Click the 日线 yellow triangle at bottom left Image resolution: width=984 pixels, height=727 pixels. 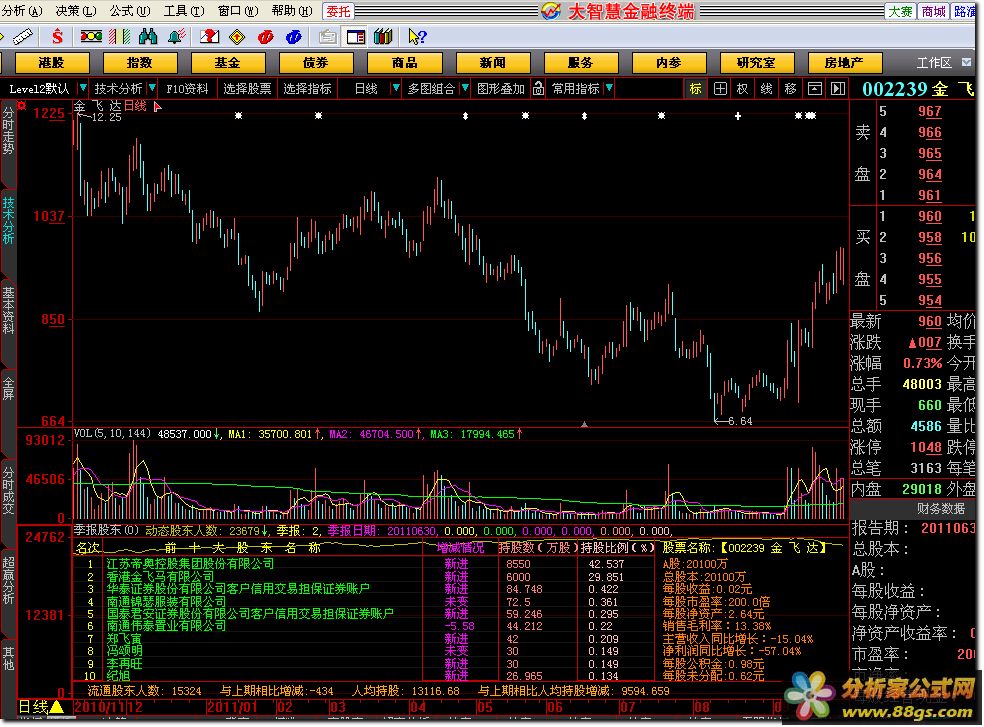[x=57, y=707]
